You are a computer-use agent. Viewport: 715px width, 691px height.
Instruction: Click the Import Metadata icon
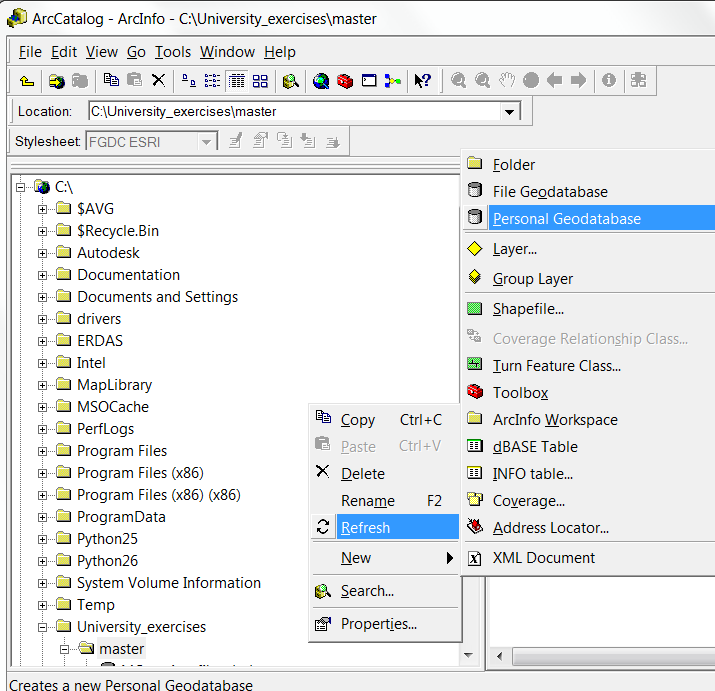(308, 141)
